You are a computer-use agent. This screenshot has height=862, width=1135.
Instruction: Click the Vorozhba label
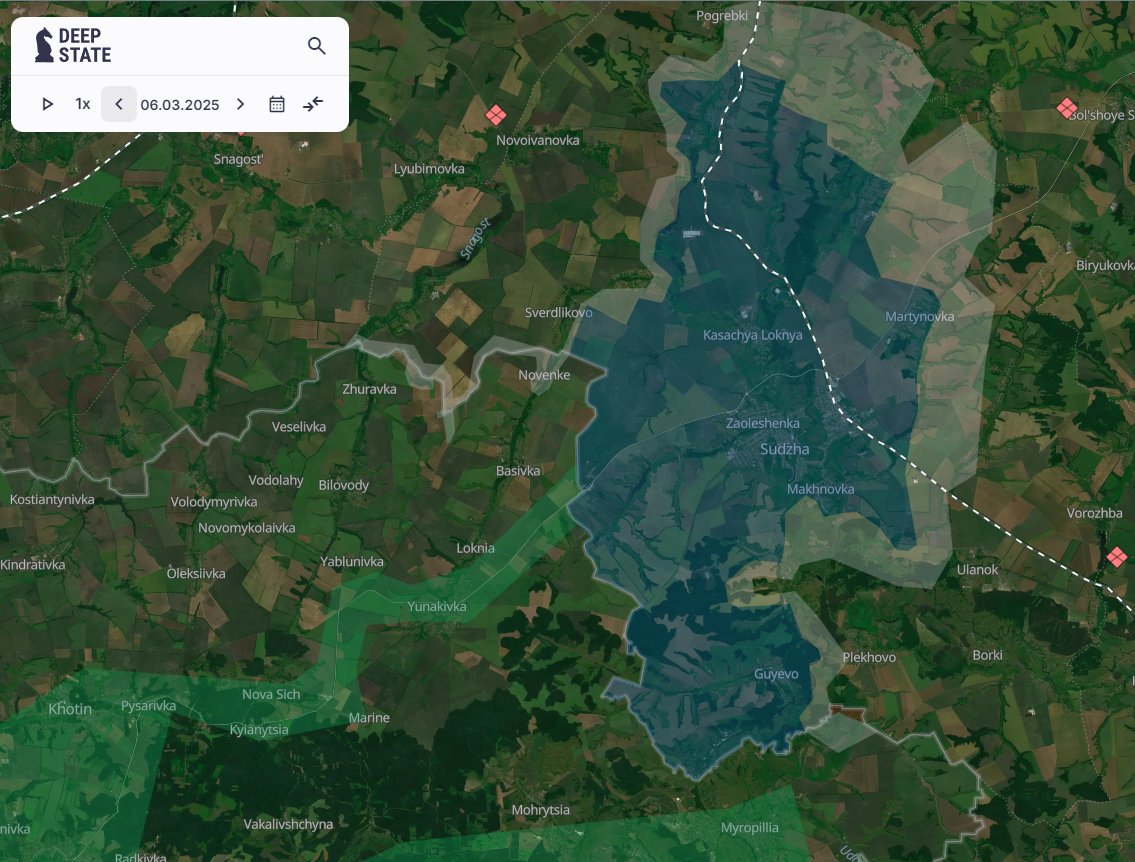click(x=1094, y=514)
